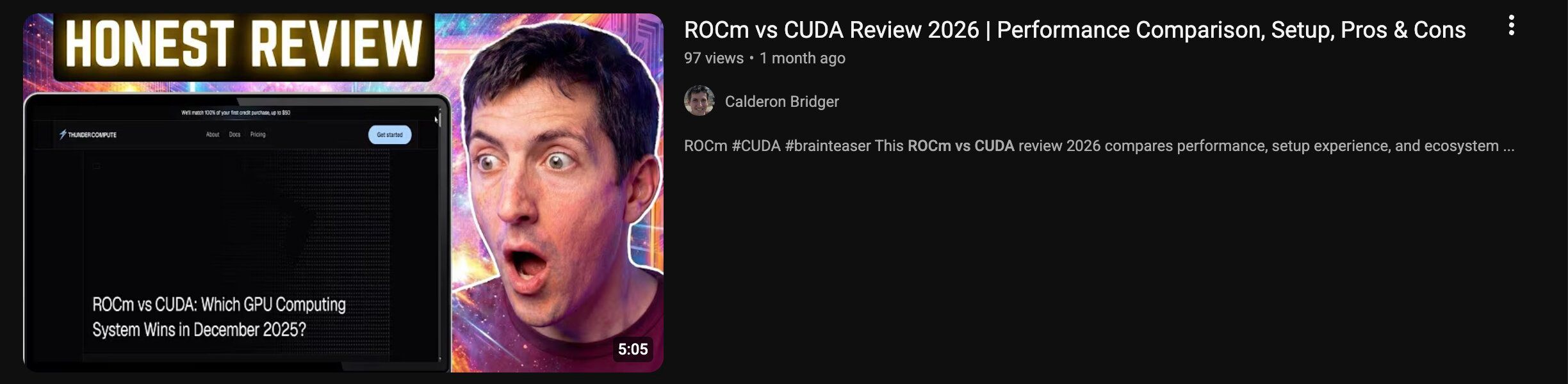Click the Pricing item in thumbnail's site navbar
This screenshot has width=1568, height=384.
click(257, 134)
